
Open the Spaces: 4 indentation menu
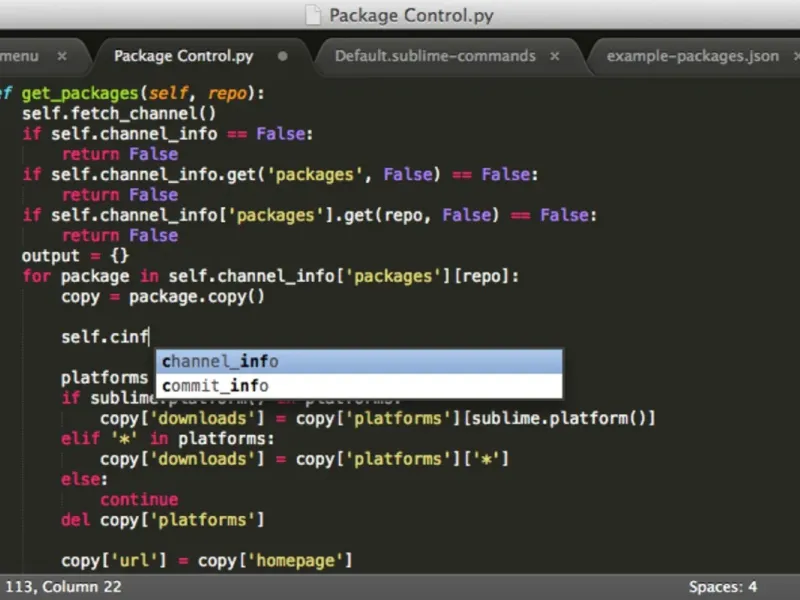[x=722, y=587]
